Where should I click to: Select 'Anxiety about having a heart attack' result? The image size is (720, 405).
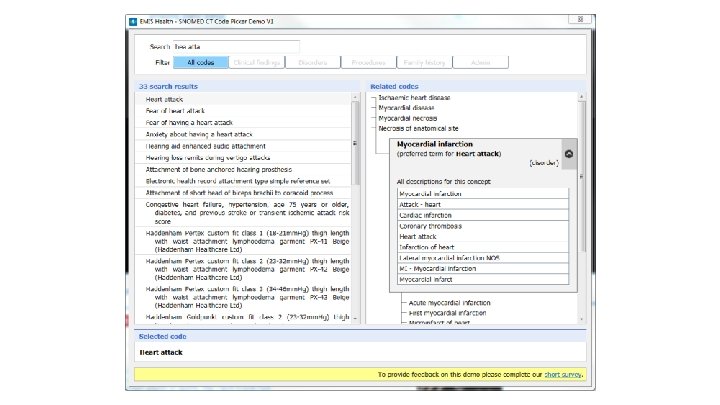point(243,134)
